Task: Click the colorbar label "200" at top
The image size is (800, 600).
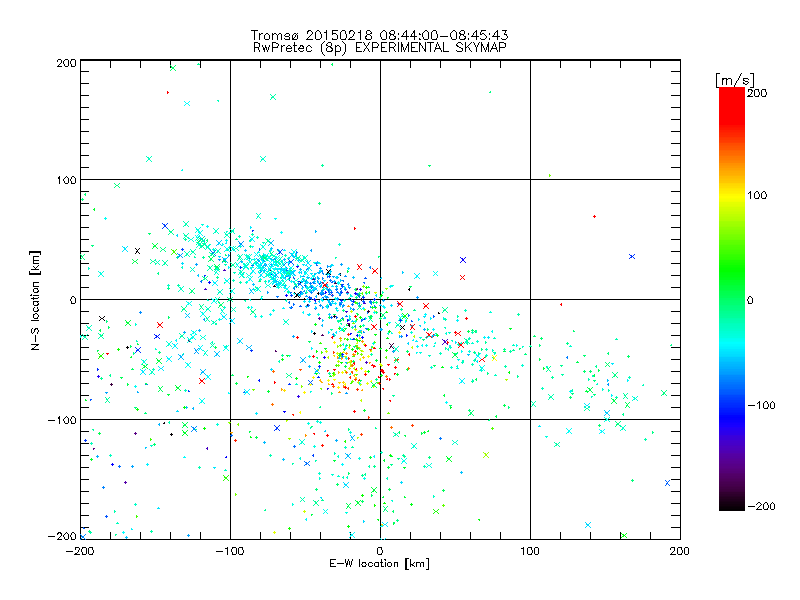Action: (757, 93)
